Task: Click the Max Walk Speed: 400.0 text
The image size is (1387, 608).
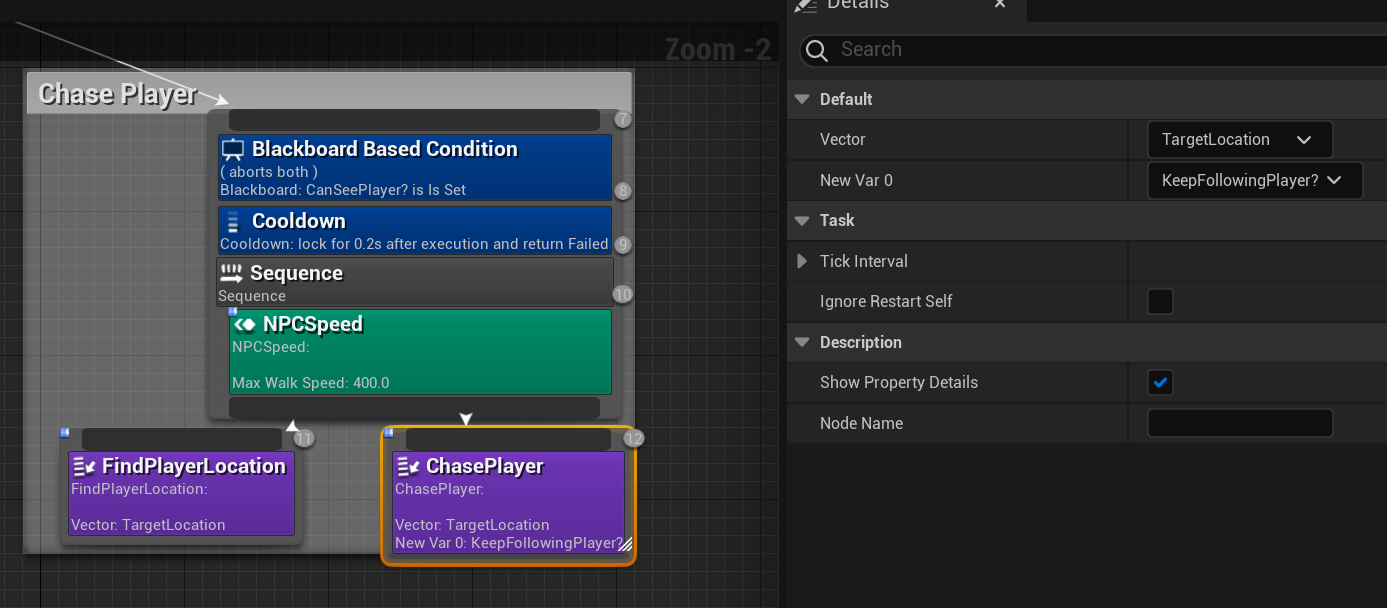Action: [x=310, y=383]
